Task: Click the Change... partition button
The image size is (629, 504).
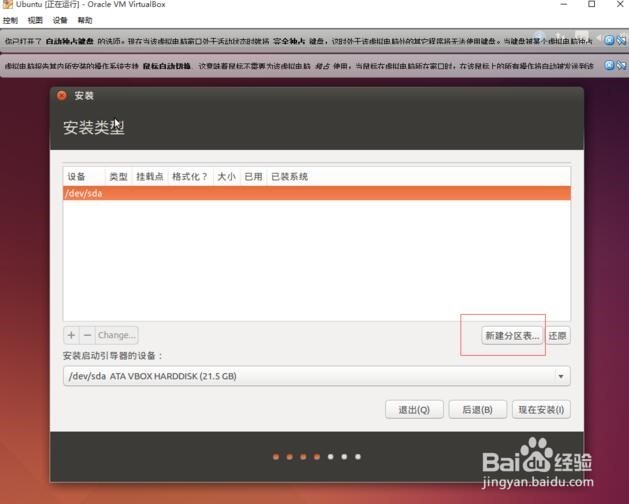Action: click(117, 335)
